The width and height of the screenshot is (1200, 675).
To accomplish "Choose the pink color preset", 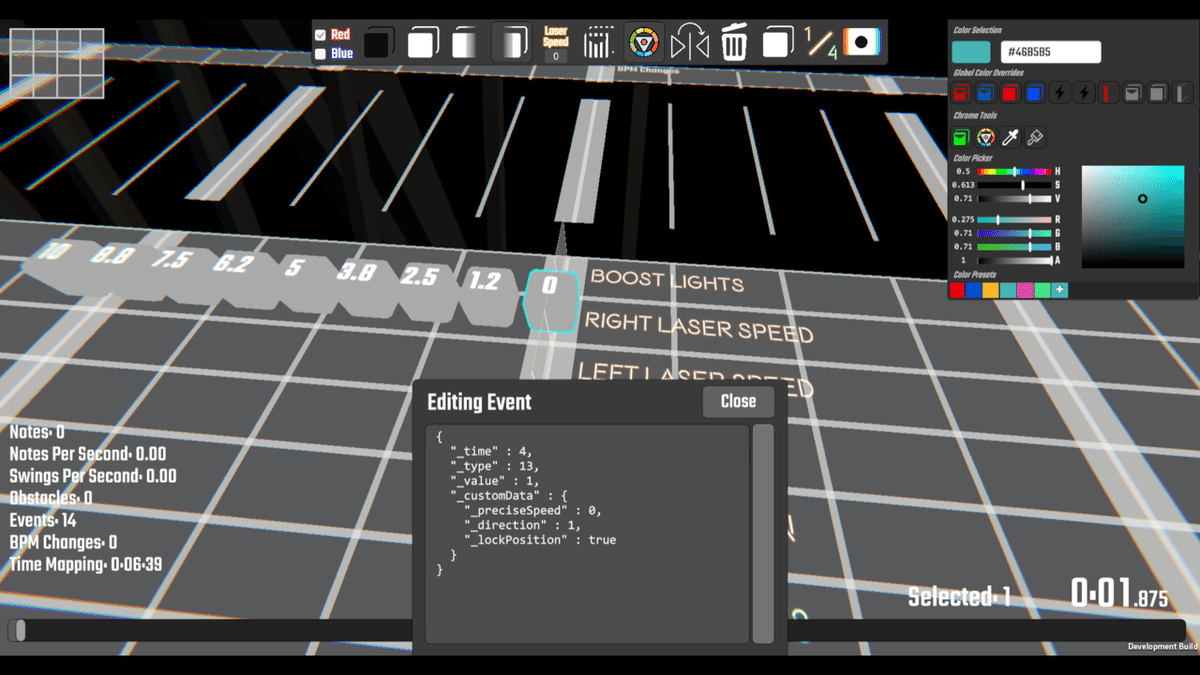I will tap(1025, 290).
